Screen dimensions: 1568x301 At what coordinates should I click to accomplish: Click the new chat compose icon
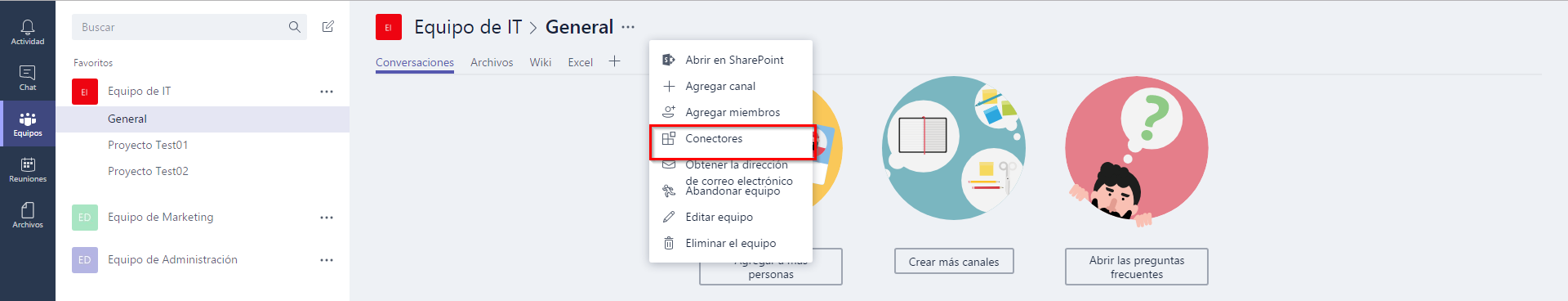pos(328,27)
